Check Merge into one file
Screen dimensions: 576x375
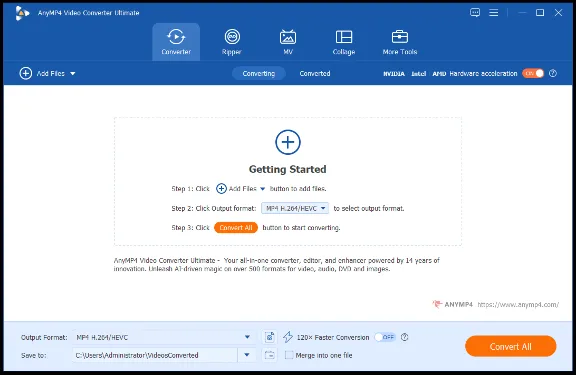[289, 355]
